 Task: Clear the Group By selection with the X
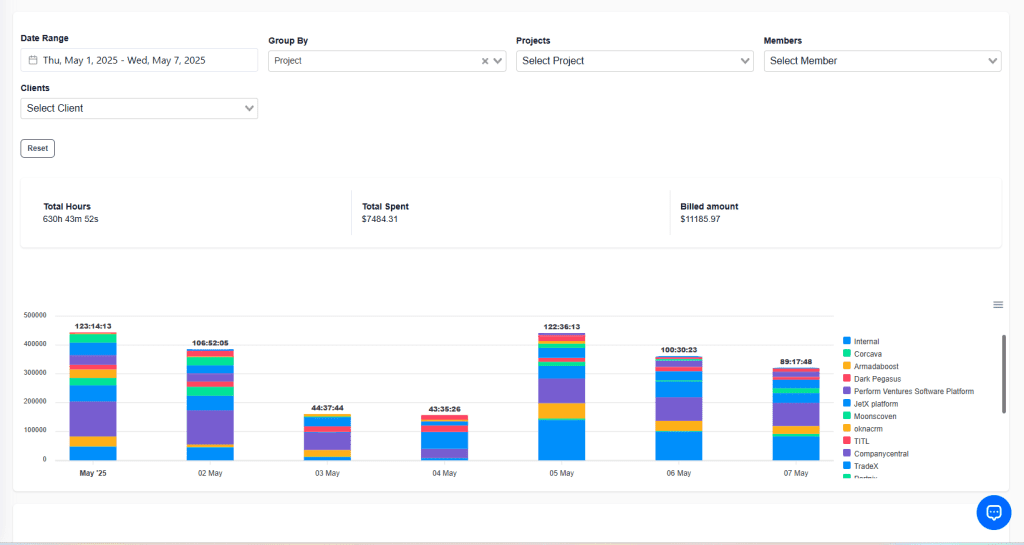point(485,61)
